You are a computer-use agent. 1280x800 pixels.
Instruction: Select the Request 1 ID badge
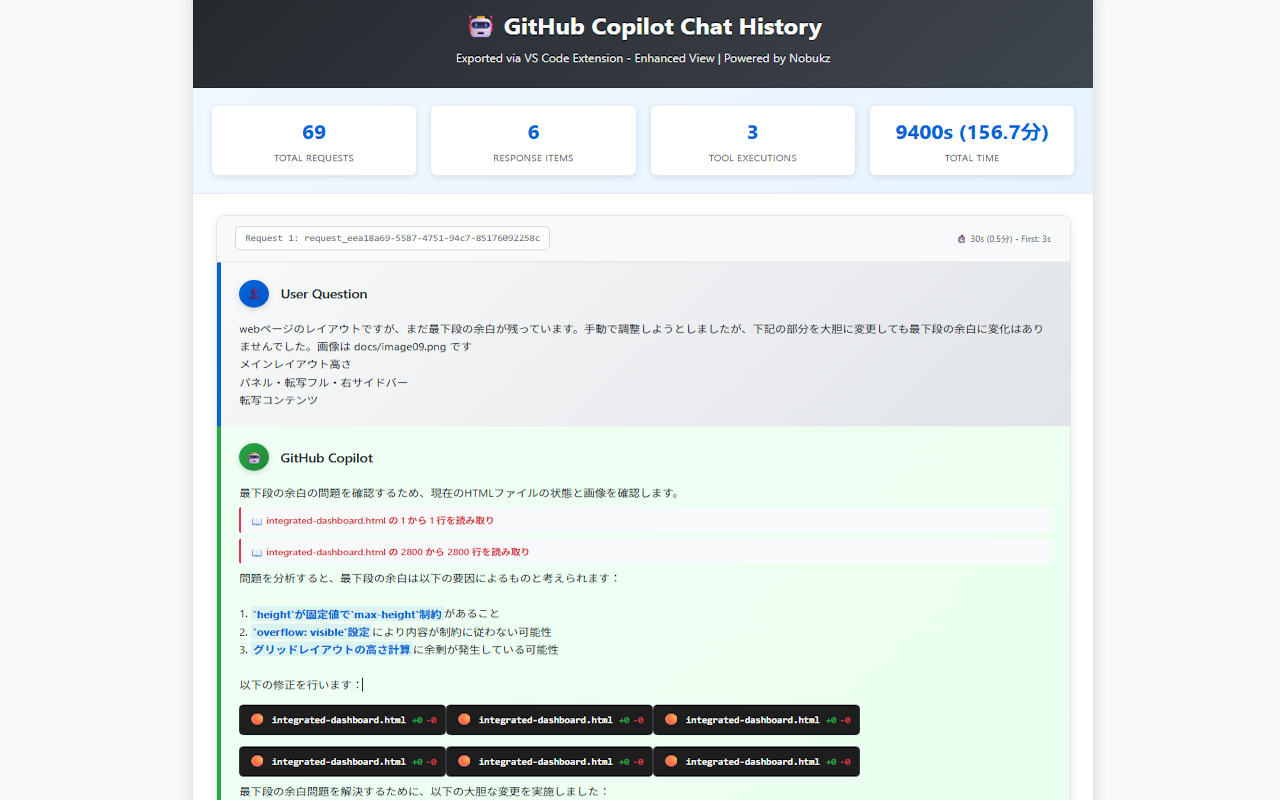(x=392, y=238)
